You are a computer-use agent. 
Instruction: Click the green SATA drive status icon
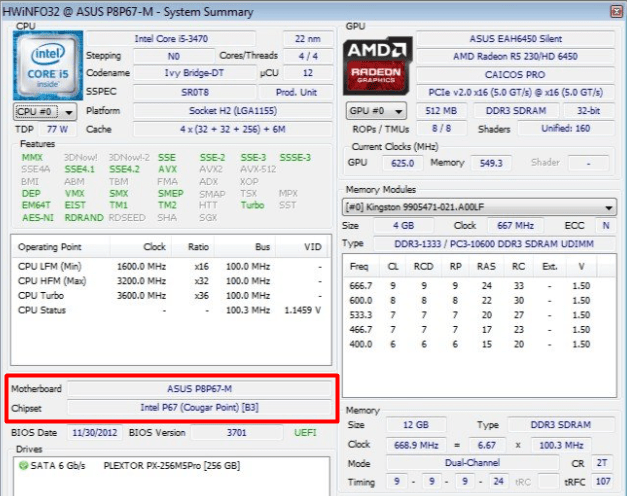(x=23, y=467)
